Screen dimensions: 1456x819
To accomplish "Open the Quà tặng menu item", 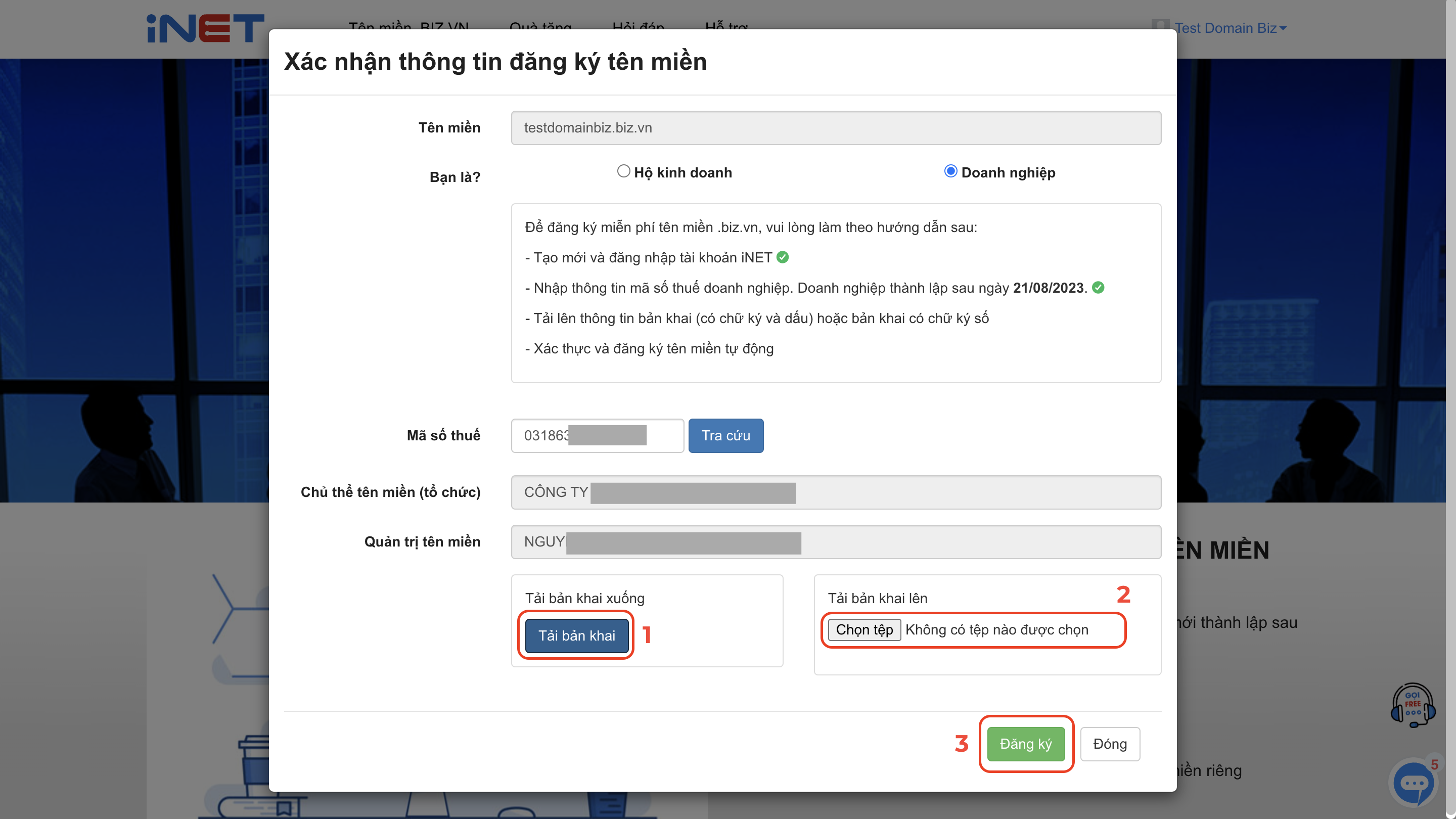I will tap(540, 27).
